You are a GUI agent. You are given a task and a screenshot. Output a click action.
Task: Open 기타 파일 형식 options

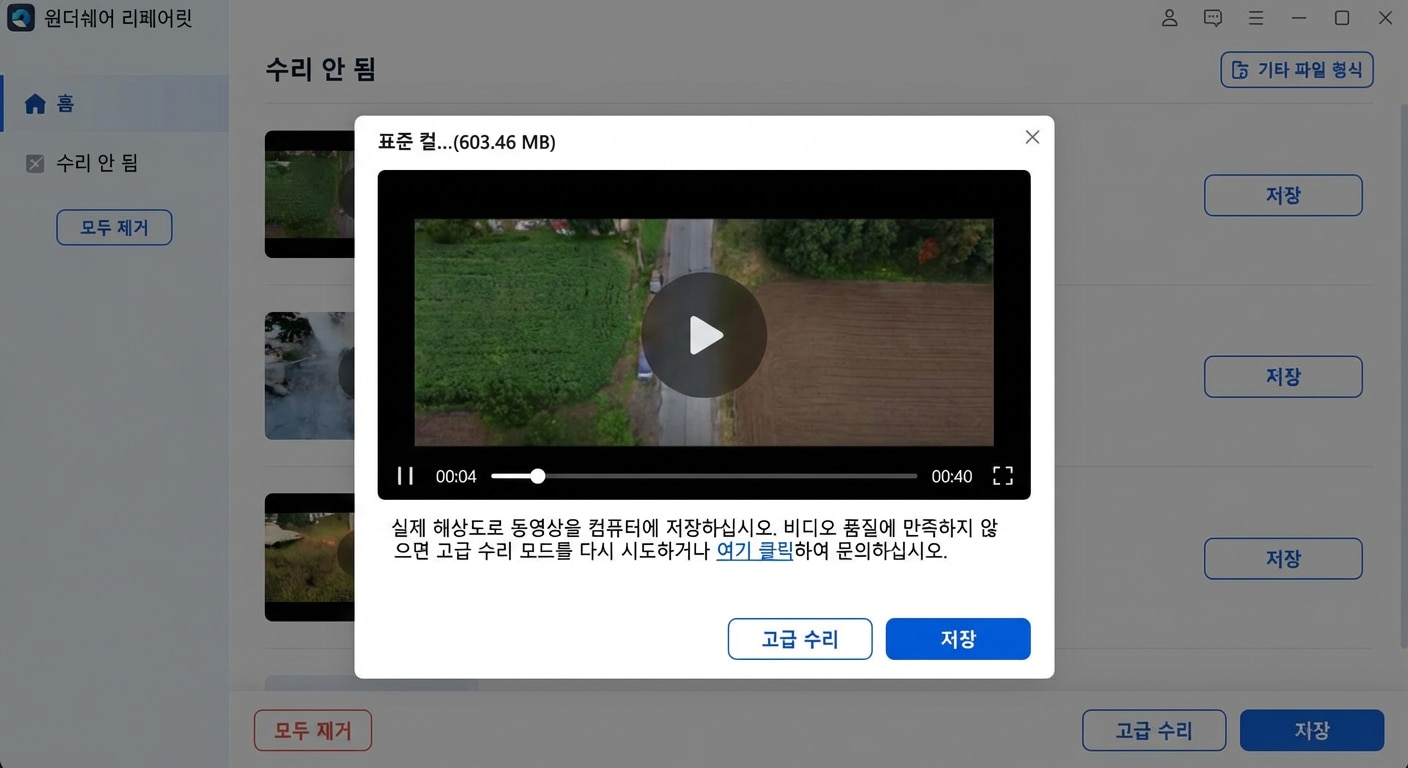(x=1297, y=70)
